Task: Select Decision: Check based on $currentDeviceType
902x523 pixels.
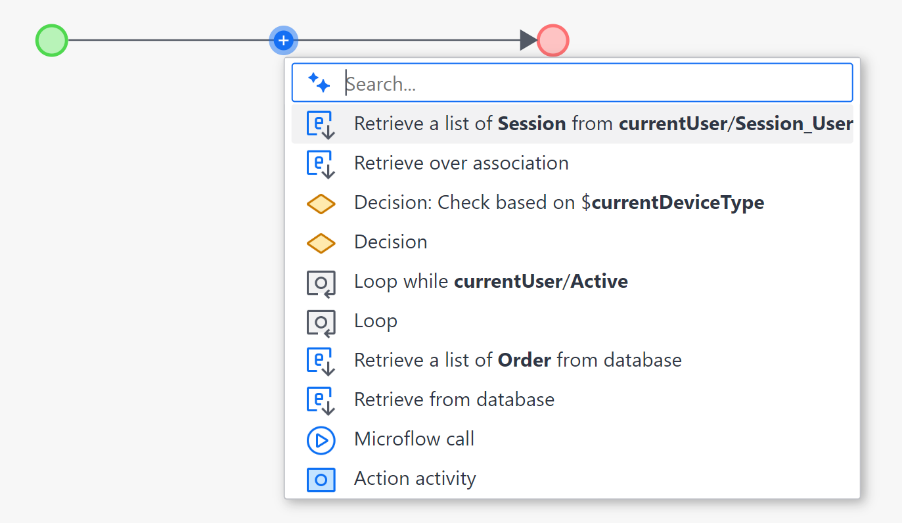Action: [x=572, y=203]
